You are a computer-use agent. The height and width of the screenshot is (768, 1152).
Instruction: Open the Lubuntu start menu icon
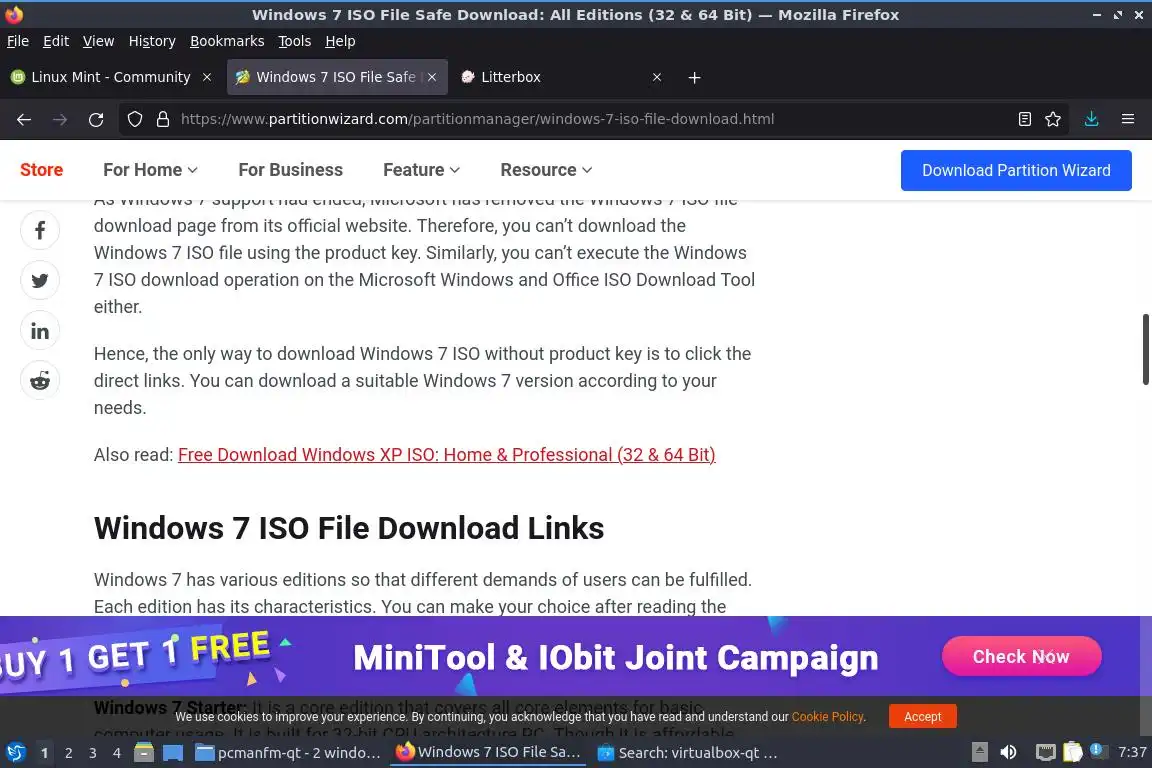pos(15,753)
